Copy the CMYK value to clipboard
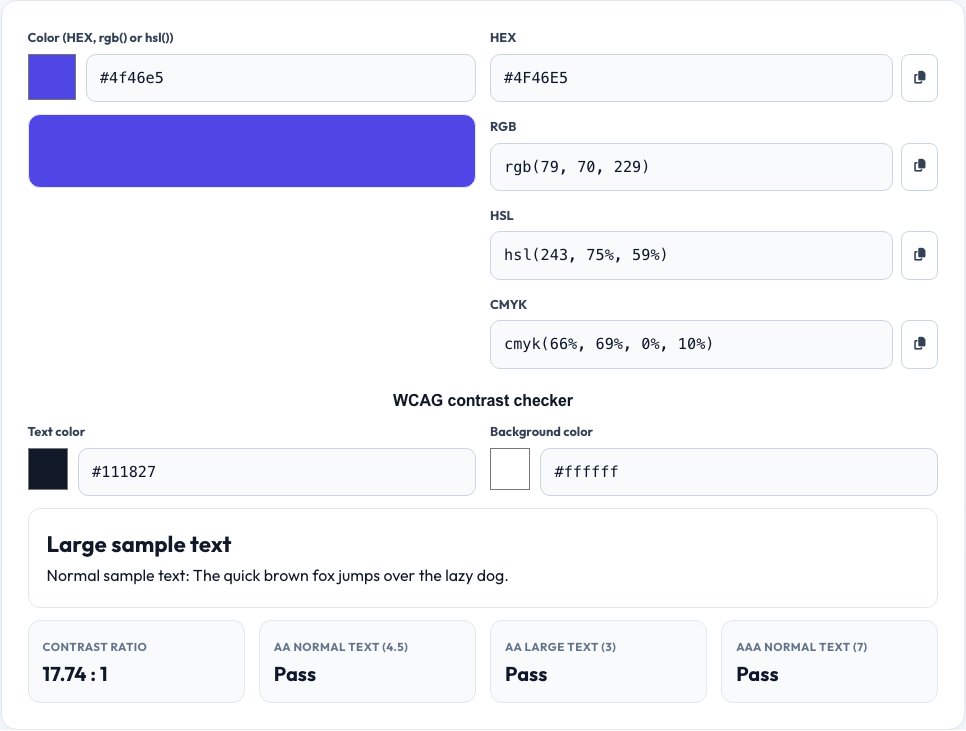This screenshot has height=731, width=966. tap(919, 344)
